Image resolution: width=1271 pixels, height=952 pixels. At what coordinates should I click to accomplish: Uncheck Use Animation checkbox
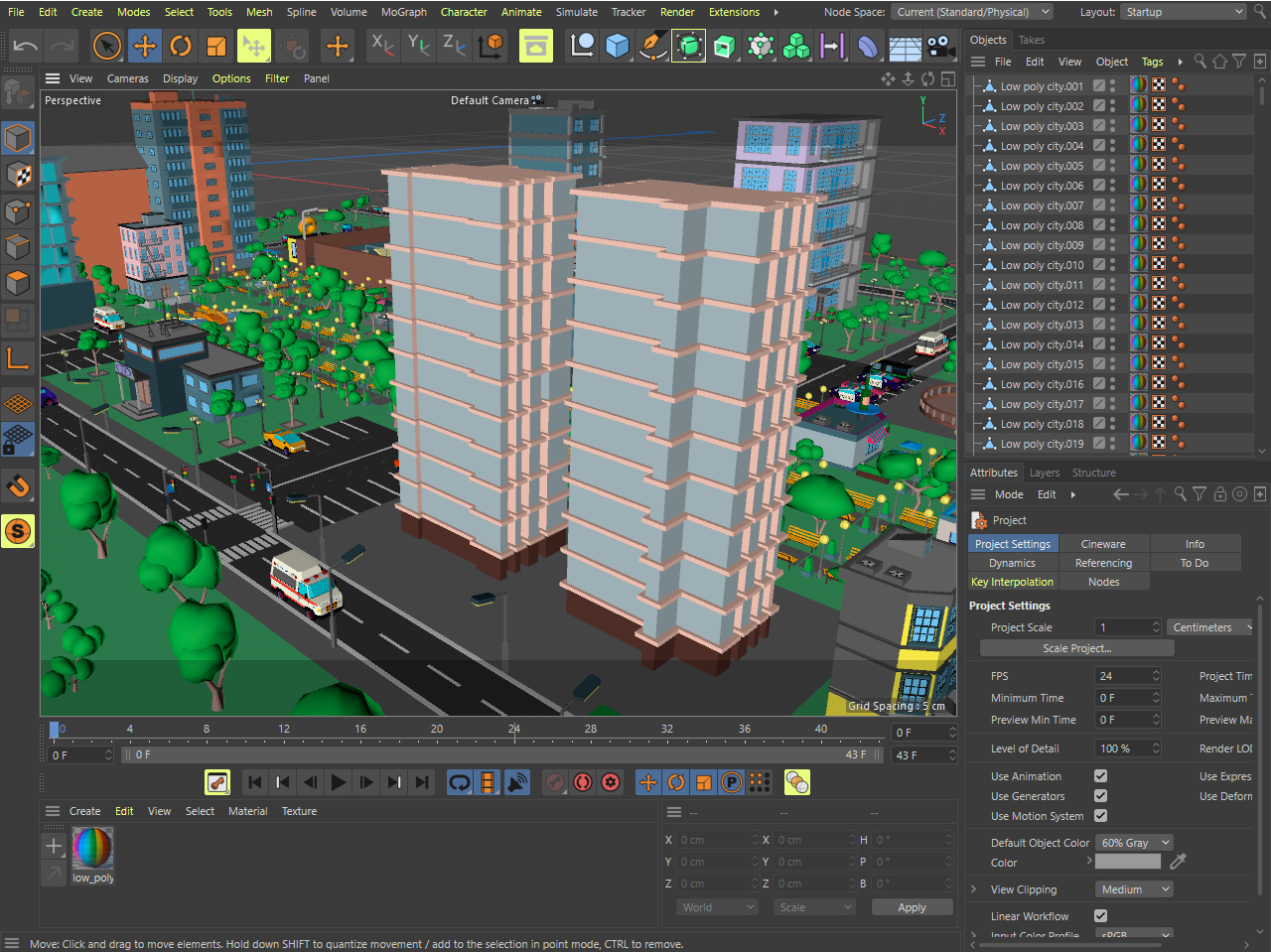[1100, 776]
